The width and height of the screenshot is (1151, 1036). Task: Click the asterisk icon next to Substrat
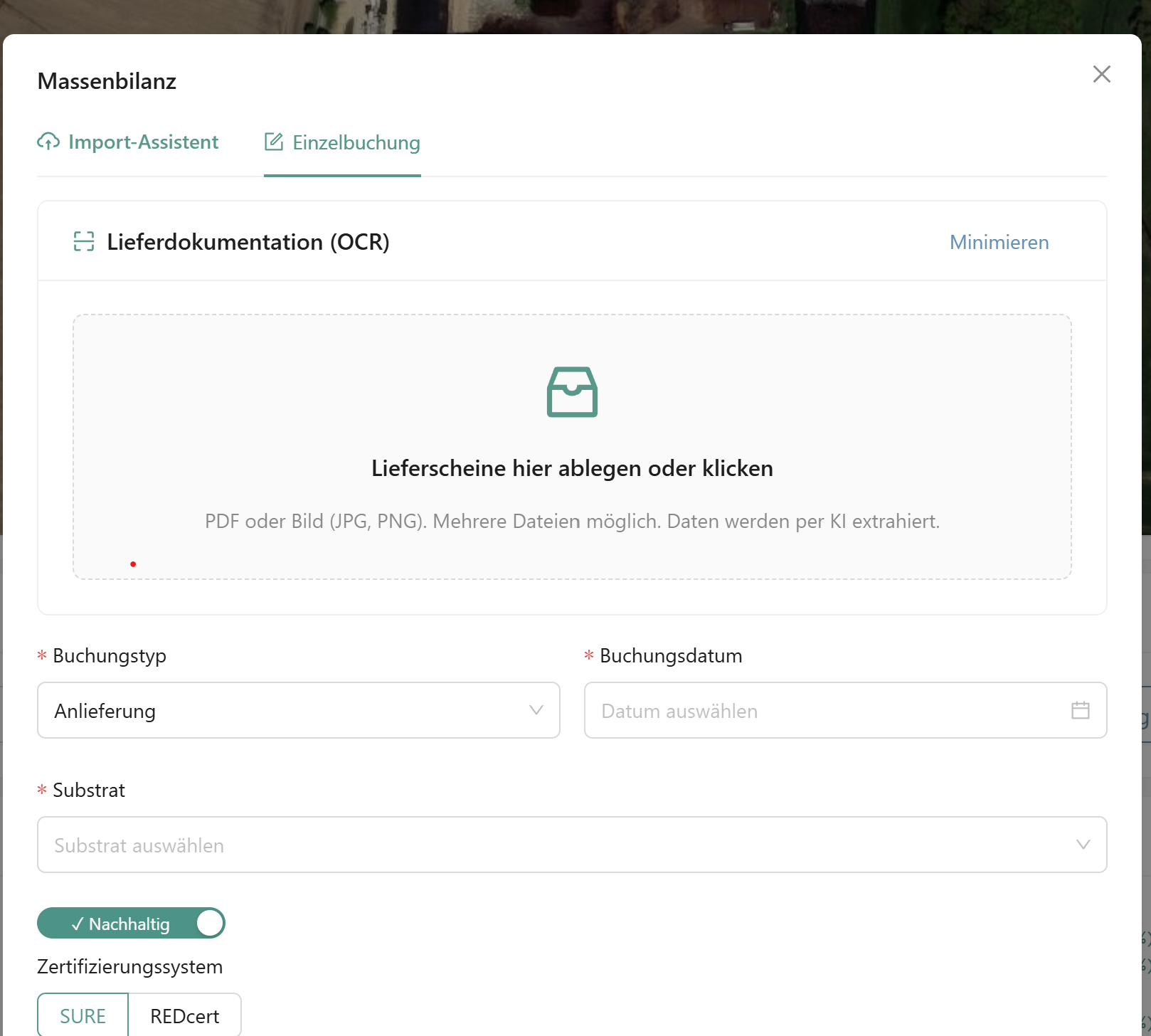click(41, 791)
